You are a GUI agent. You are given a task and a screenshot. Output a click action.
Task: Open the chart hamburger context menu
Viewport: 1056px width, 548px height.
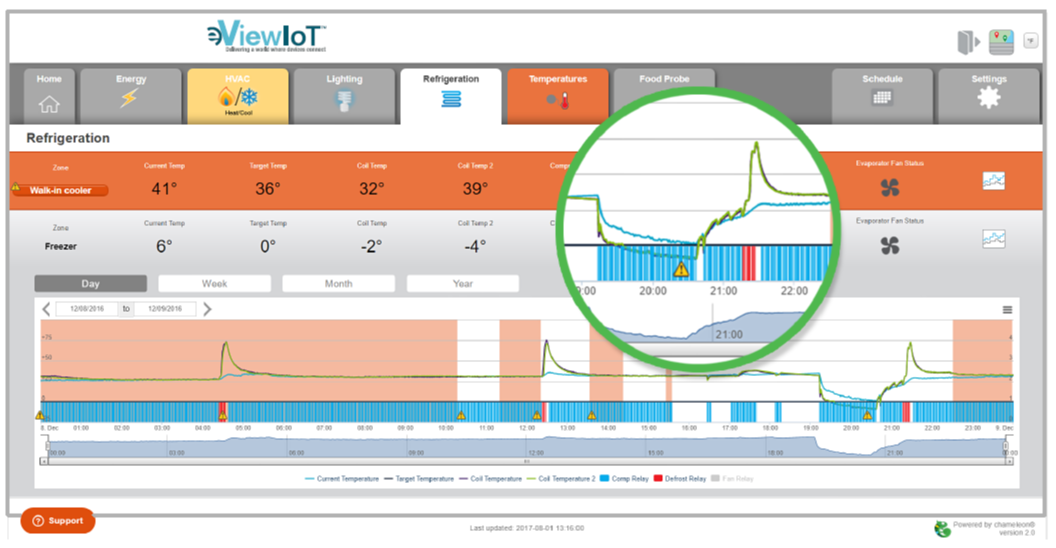tap(1007, 310)
